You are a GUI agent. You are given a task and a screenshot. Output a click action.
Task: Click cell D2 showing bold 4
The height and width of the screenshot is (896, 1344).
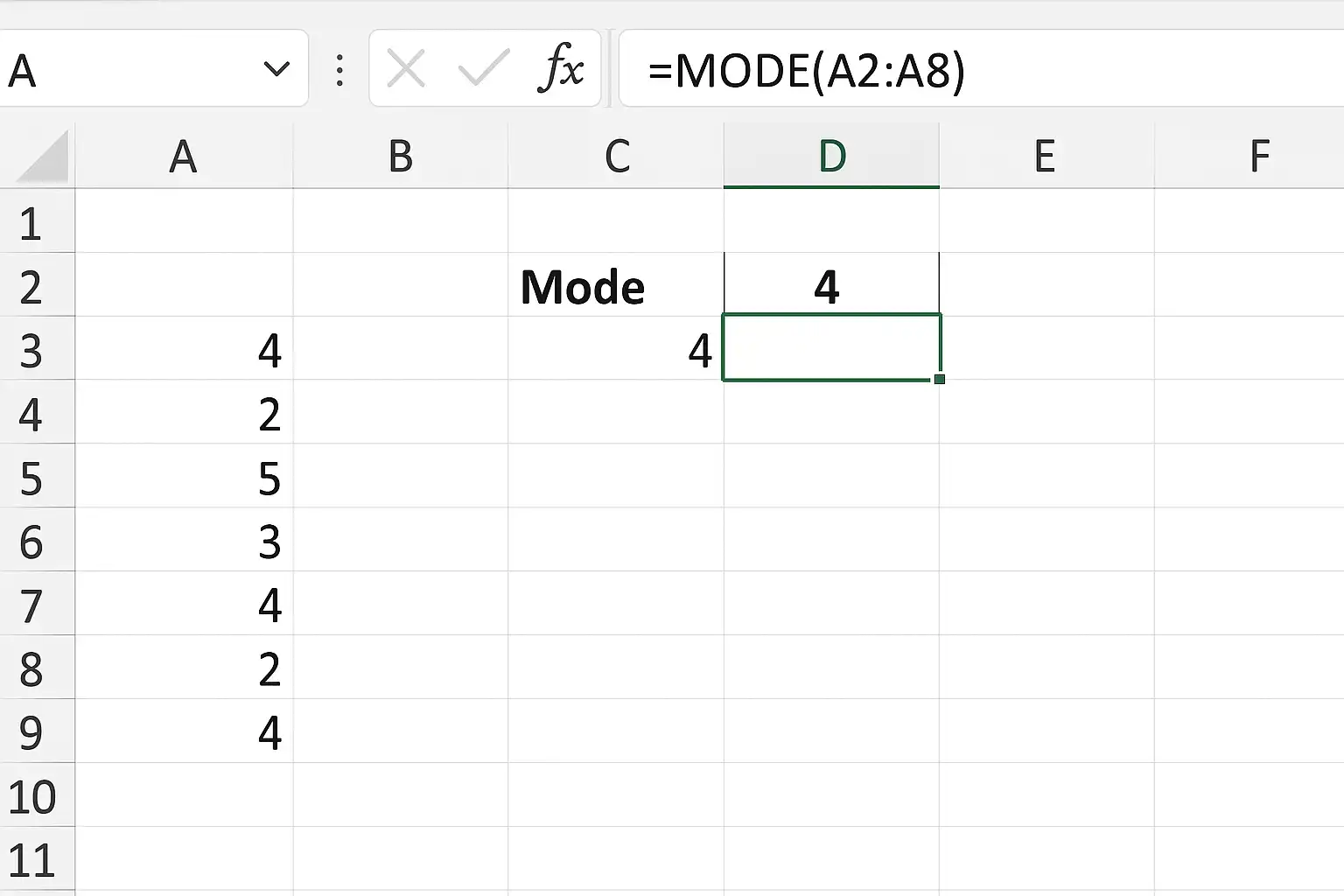(830, 286)
